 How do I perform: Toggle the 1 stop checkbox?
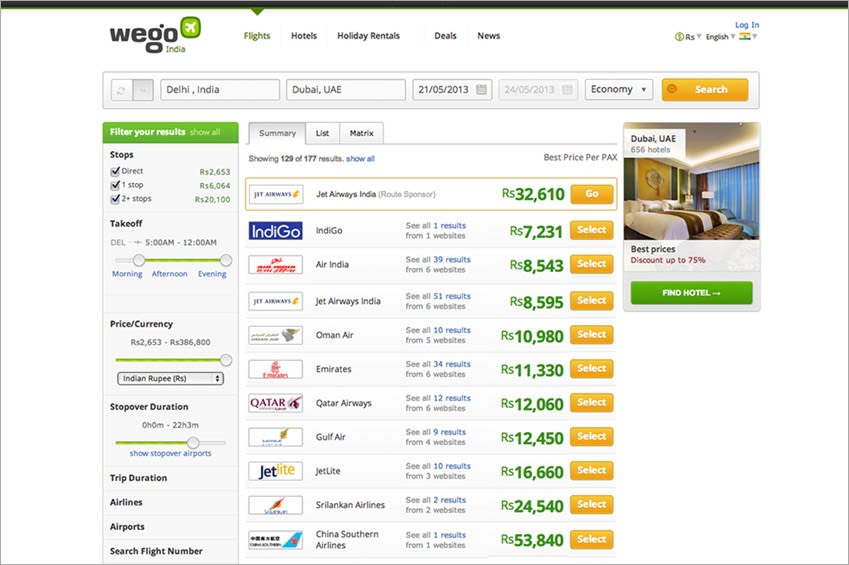(115, 185)
